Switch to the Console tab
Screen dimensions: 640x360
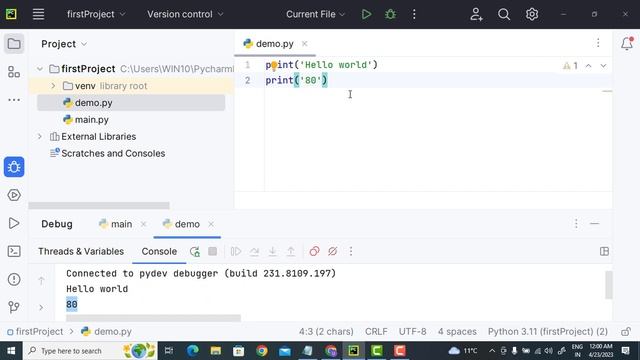tap(159, 251)
